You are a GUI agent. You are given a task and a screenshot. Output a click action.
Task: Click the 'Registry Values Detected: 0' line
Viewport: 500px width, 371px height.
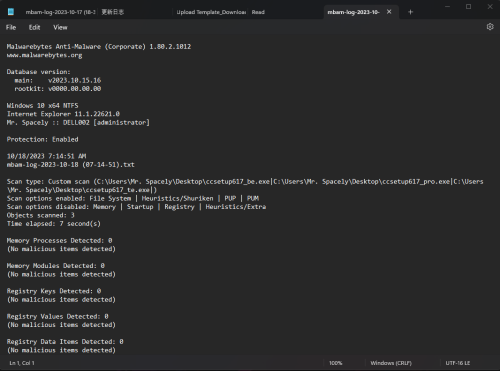click(57, 316)
